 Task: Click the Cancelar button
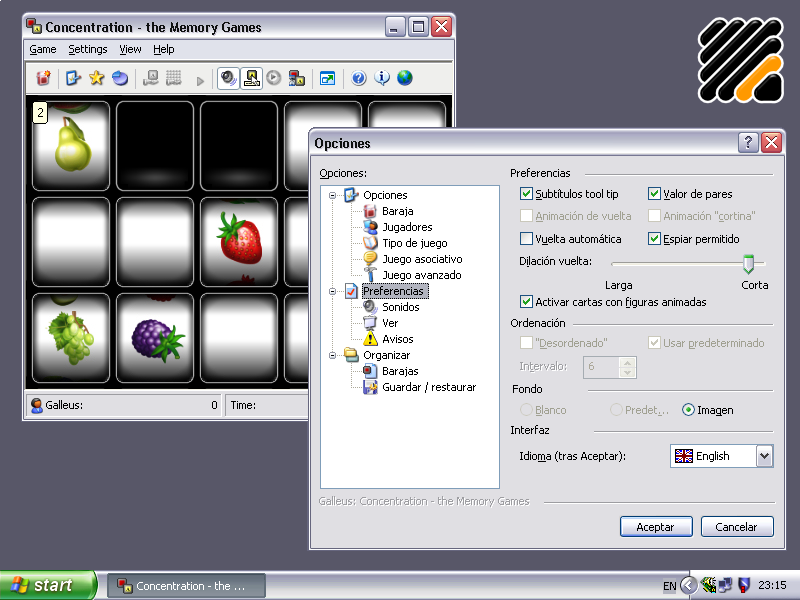click(x=736, y=527)
